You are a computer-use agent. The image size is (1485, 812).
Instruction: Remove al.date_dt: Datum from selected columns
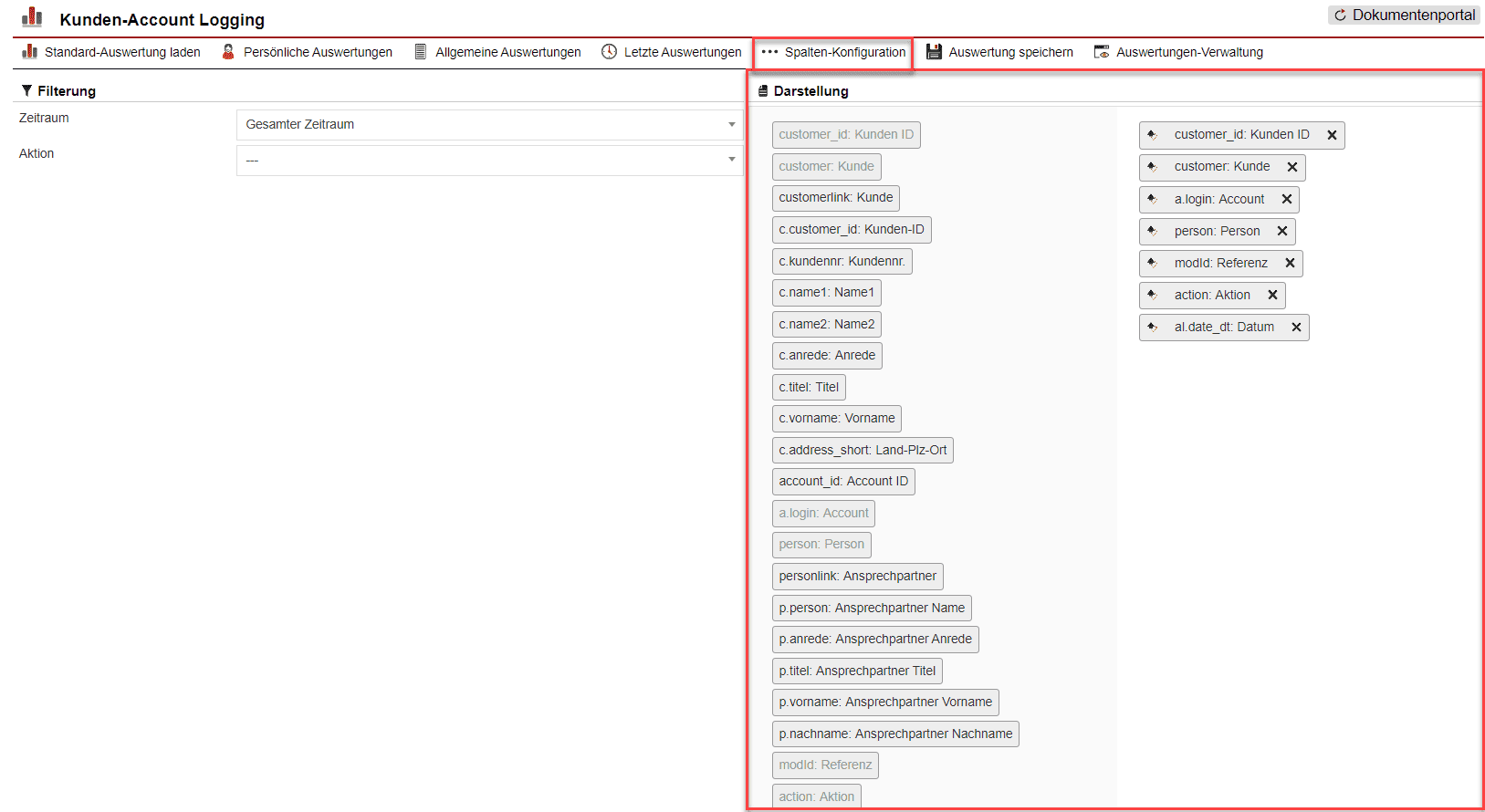[1296, 328]
